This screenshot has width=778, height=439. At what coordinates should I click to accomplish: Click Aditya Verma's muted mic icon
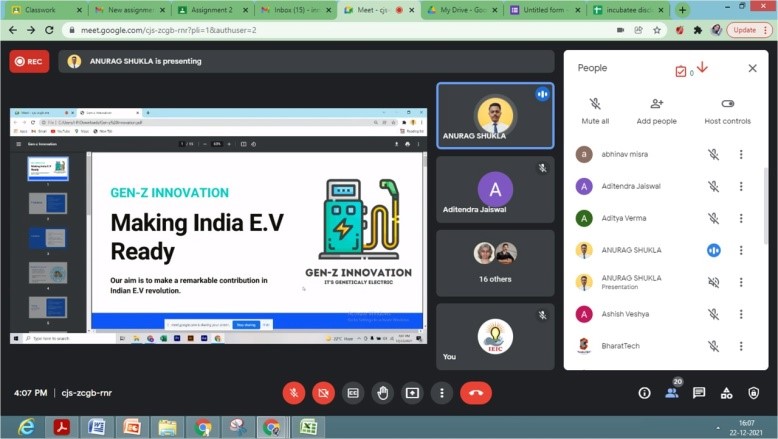pos(713,218)
